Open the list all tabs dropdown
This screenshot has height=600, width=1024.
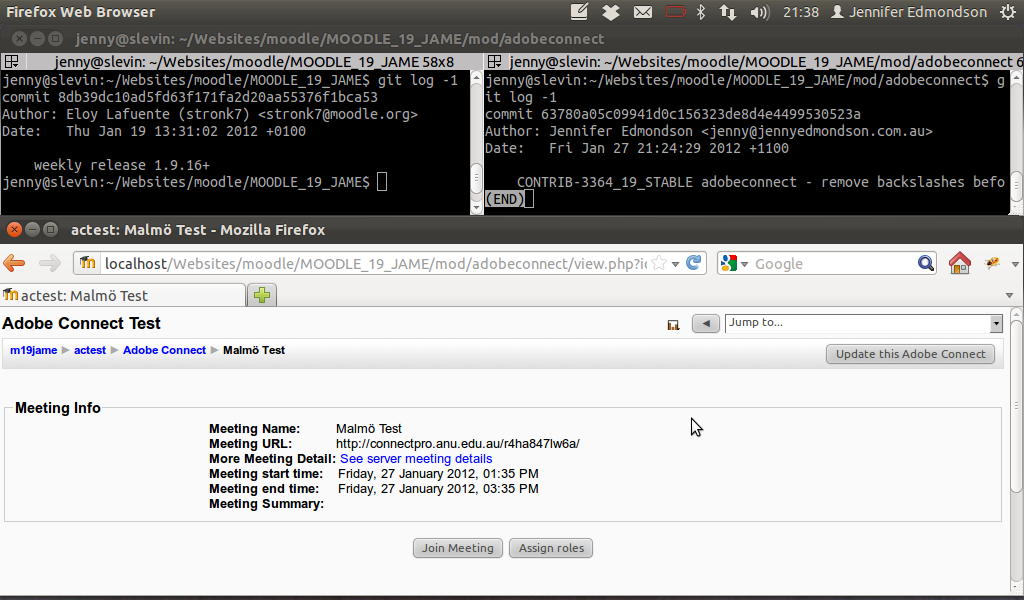(1009, 295)
